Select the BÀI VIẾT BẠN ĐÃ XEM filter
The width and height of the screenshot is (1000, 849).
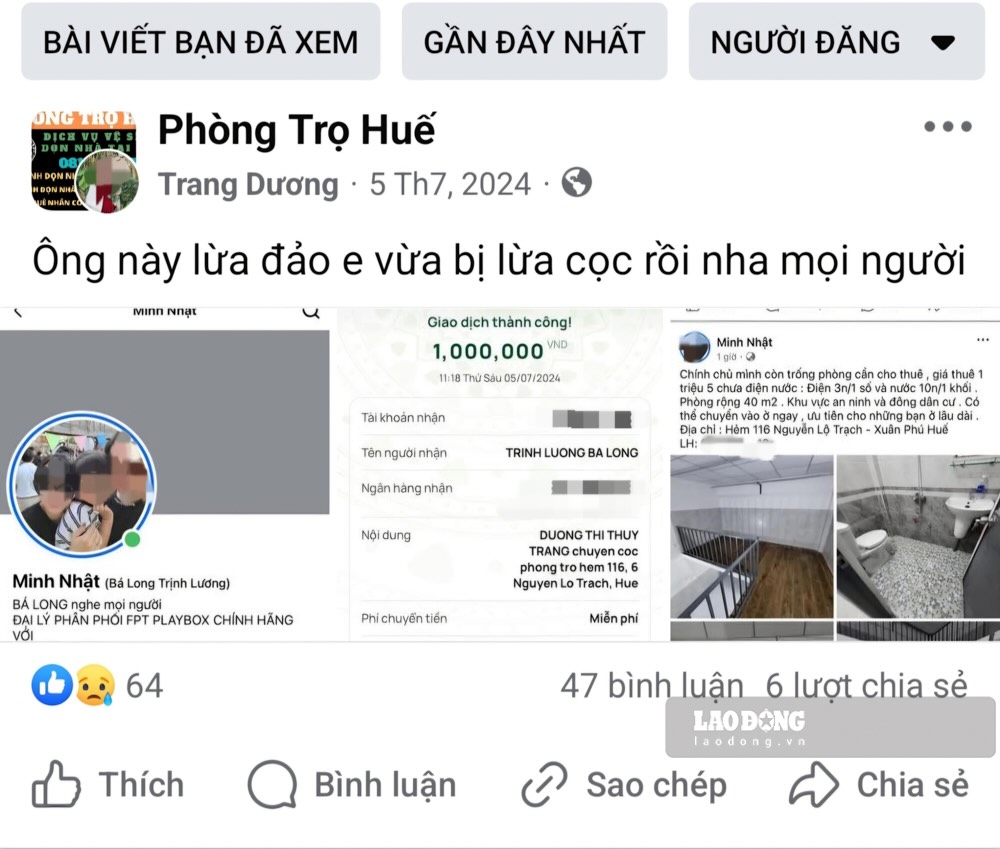[x=201, y=41]
